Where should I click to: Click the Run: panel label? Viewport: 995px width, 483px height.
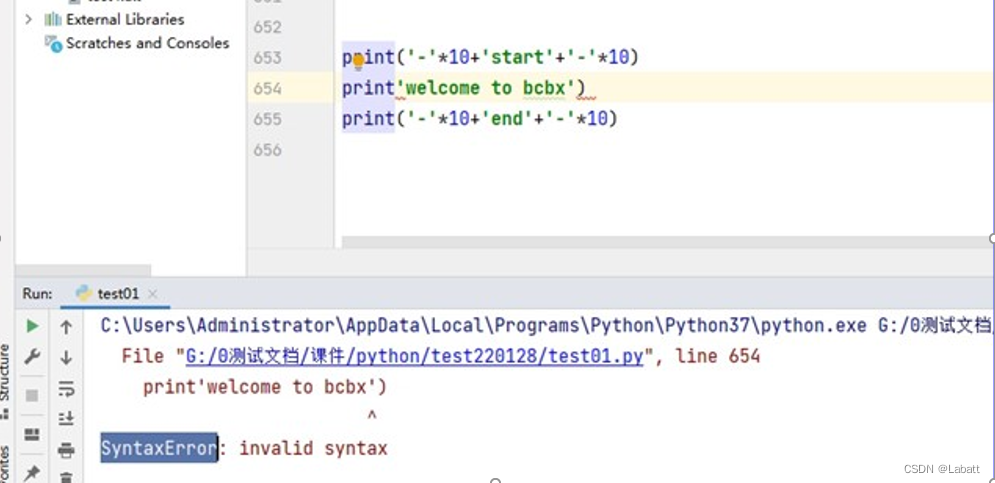(37, 293)
